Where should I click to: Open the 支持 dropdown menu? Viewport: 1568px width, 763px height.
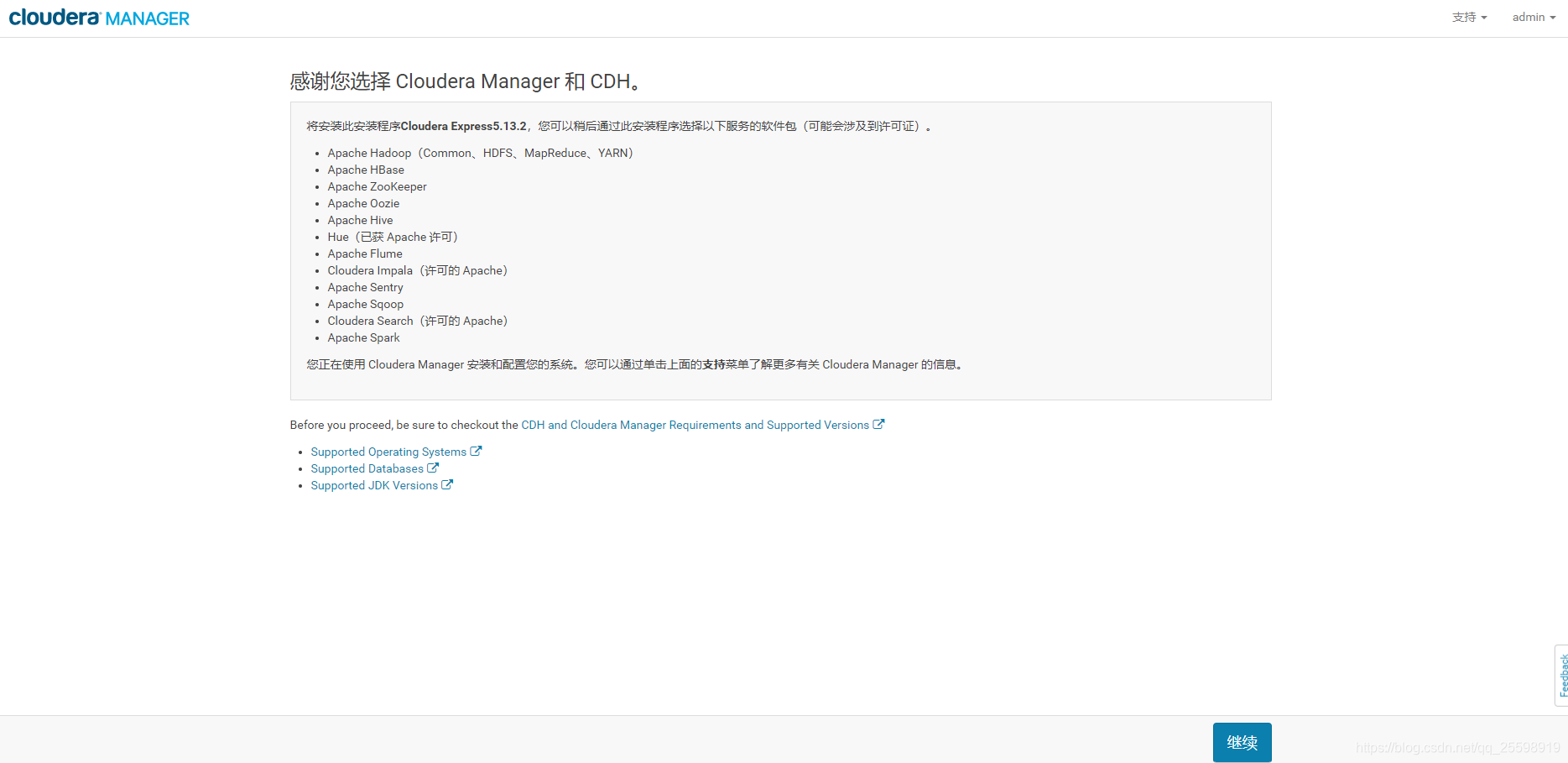[1469, 18]
